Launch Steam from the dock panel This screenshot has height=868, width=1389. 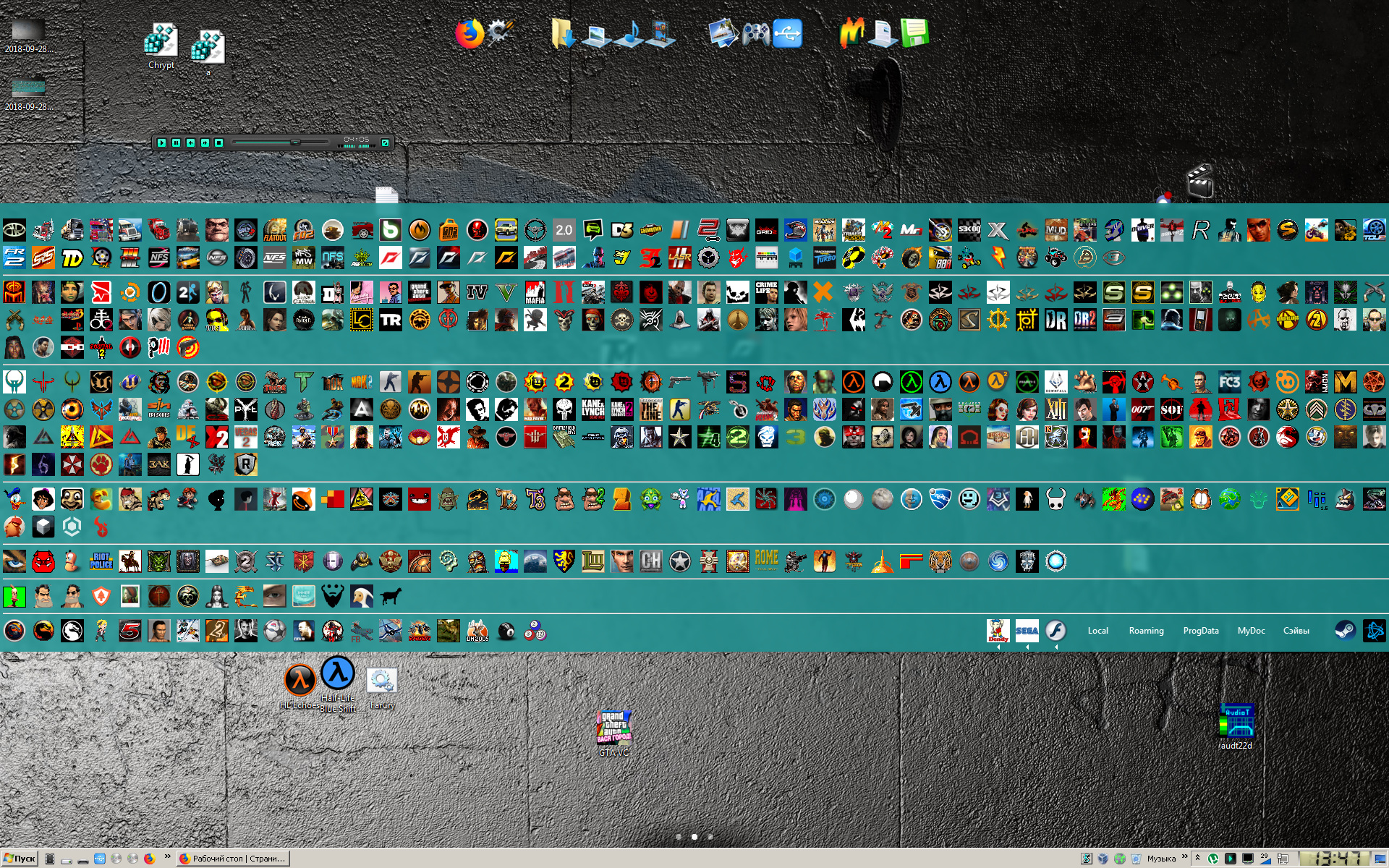click(x=1345, y=631)
